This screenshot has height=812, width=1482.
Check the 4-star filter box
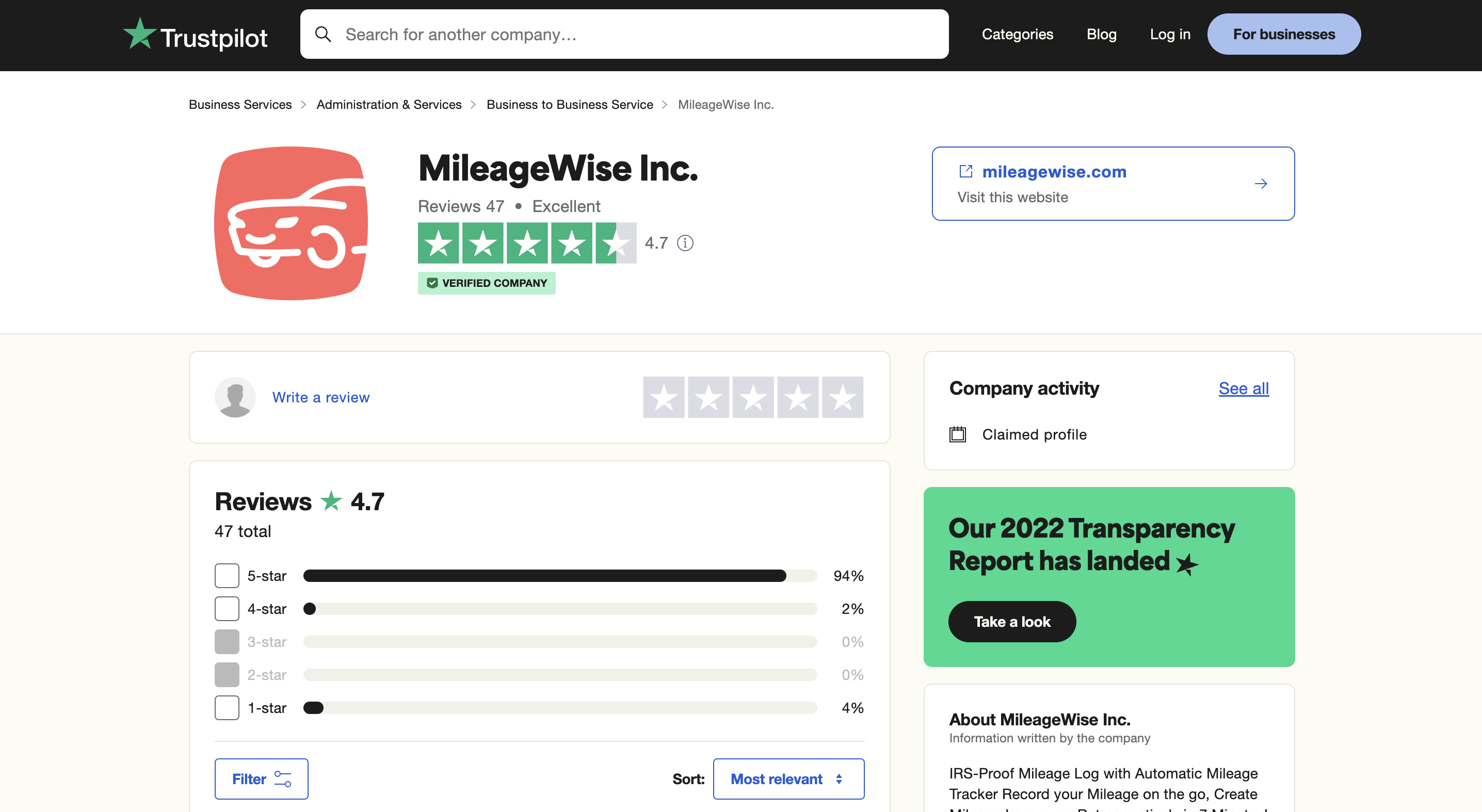[x=227, y=608]
